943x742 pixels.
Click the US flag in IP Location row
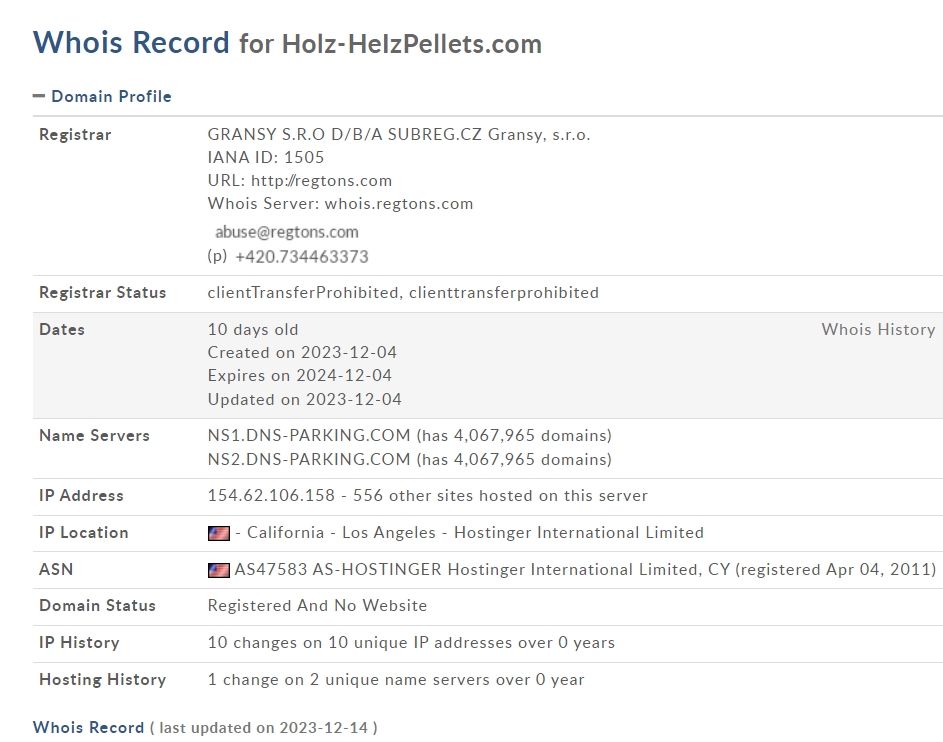[218, 533]
